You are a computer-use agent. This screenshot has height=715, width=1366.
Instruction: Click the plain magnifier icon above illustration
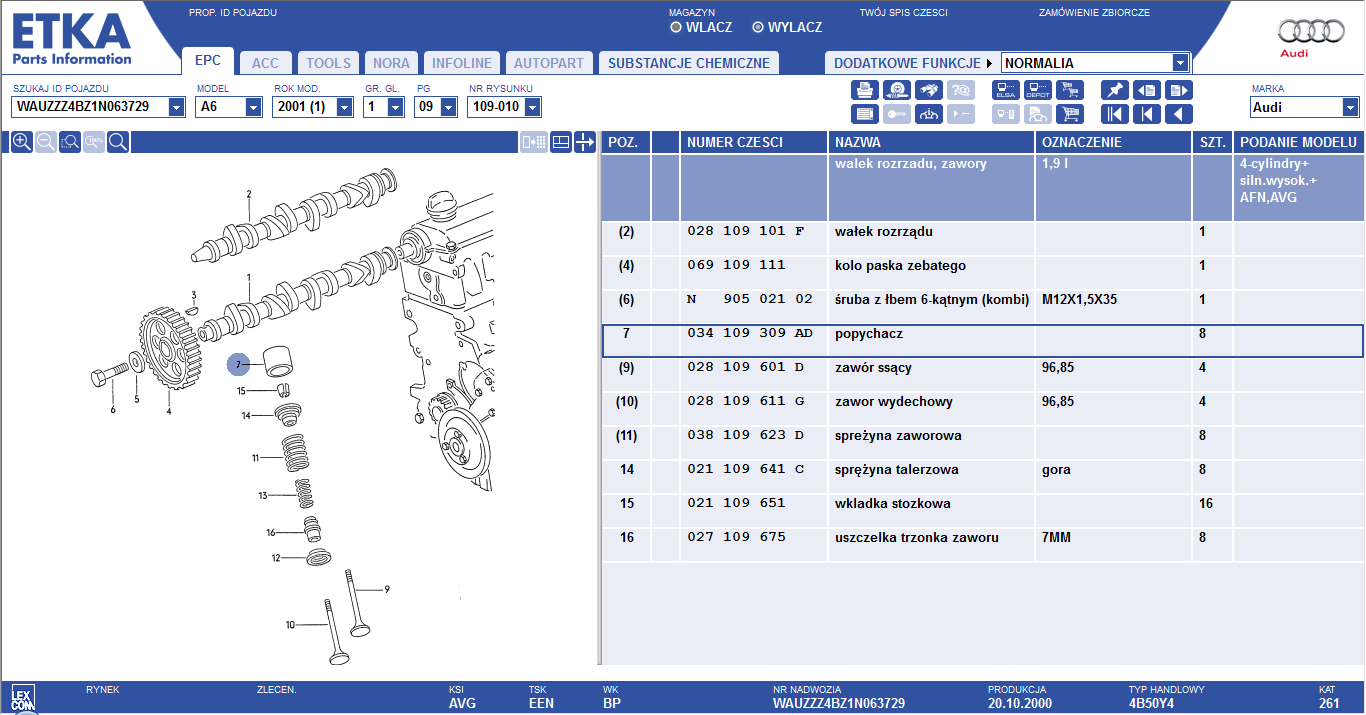[x=118, y=142]
